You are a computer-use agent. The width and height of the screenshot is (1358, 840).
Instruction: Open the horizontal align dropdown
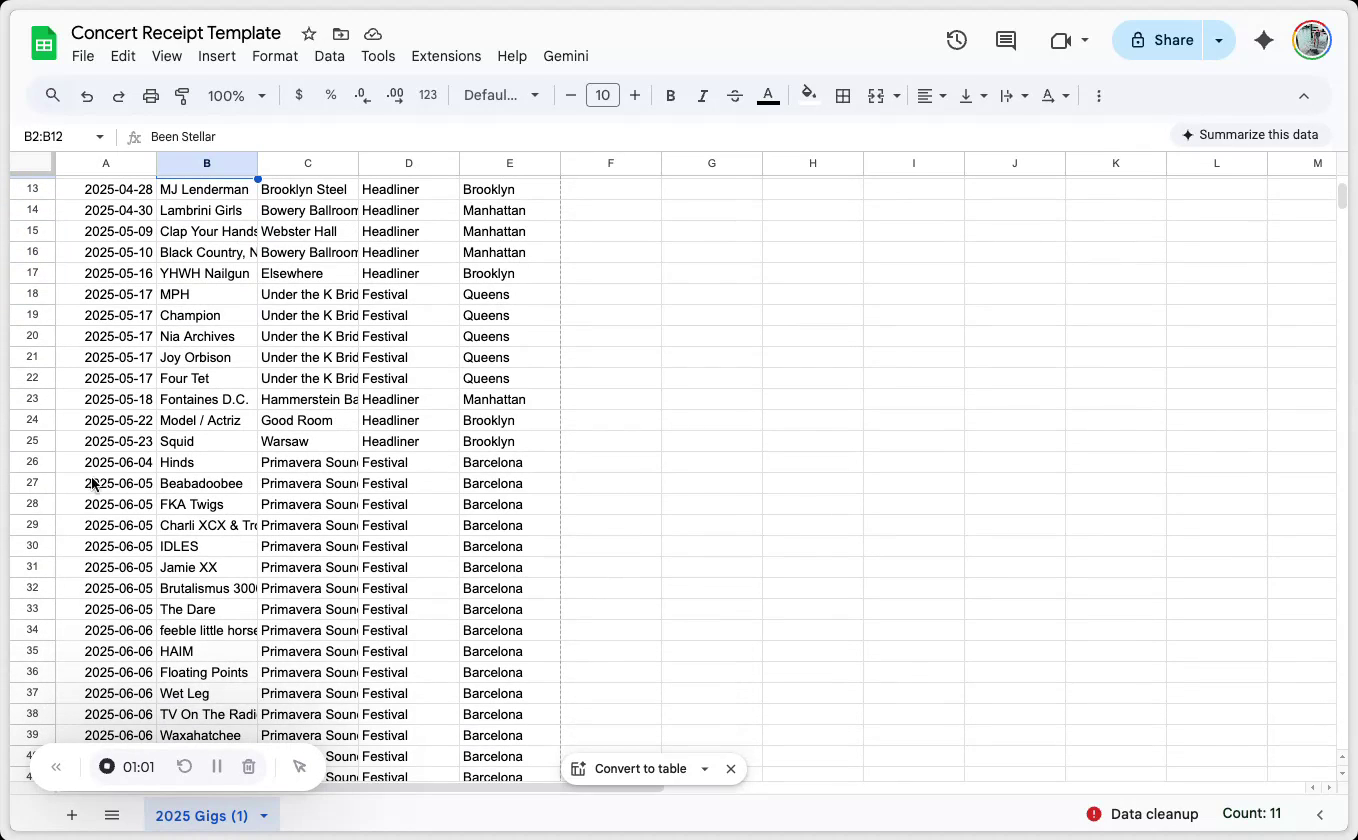tap(932, 96)
